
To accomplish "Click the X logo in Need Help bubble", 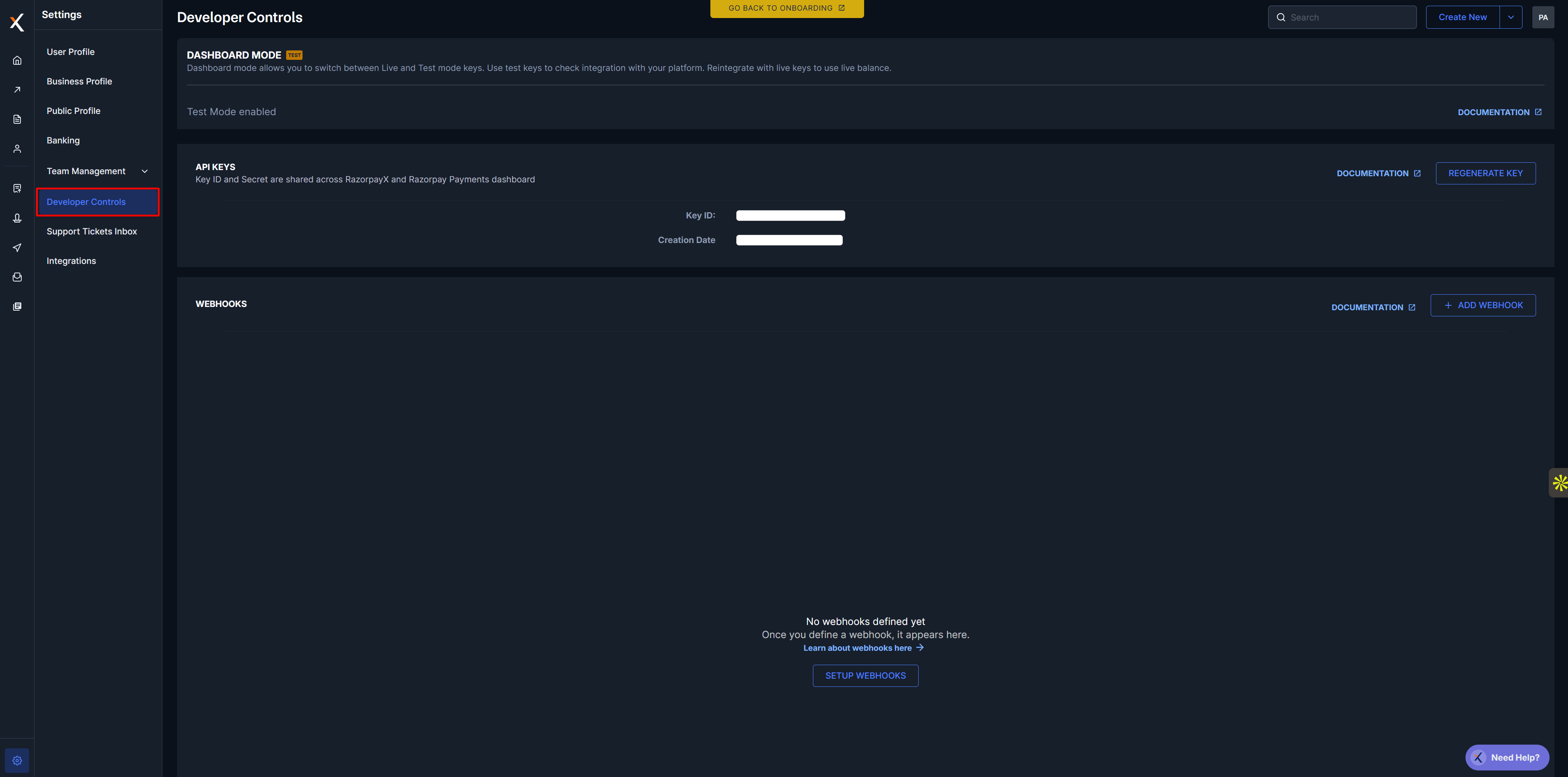I will click(1478, 757).
